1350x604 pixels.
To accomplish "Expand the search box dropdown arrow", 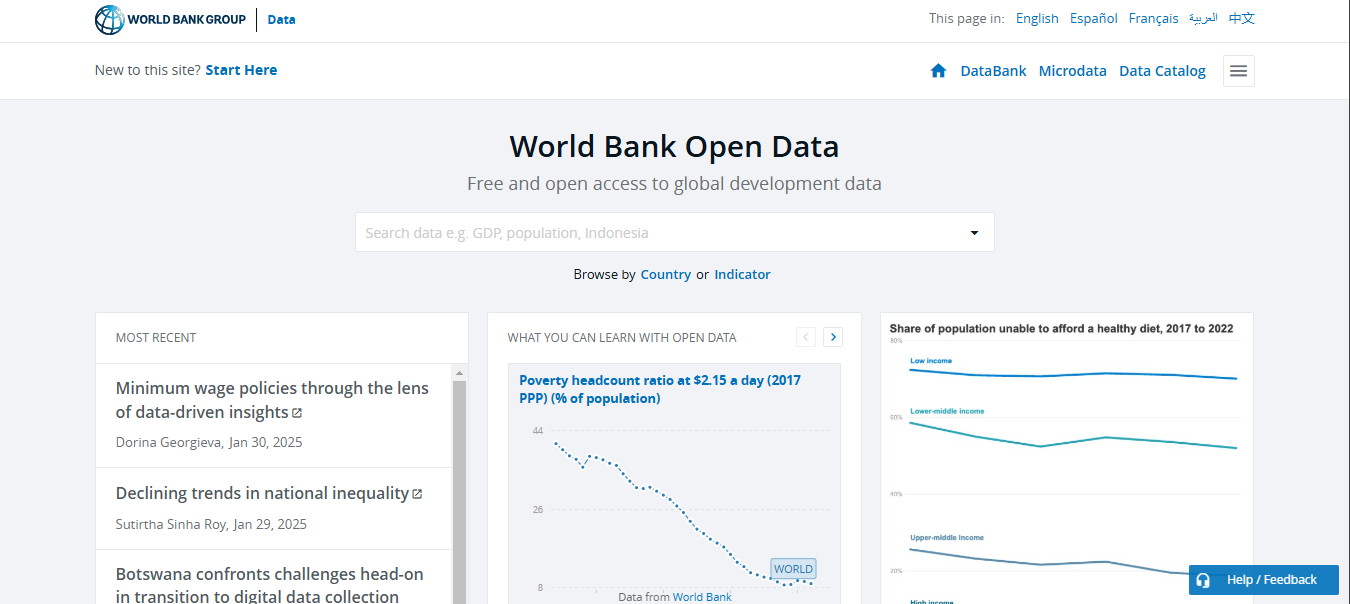I will tap(974, 233).
